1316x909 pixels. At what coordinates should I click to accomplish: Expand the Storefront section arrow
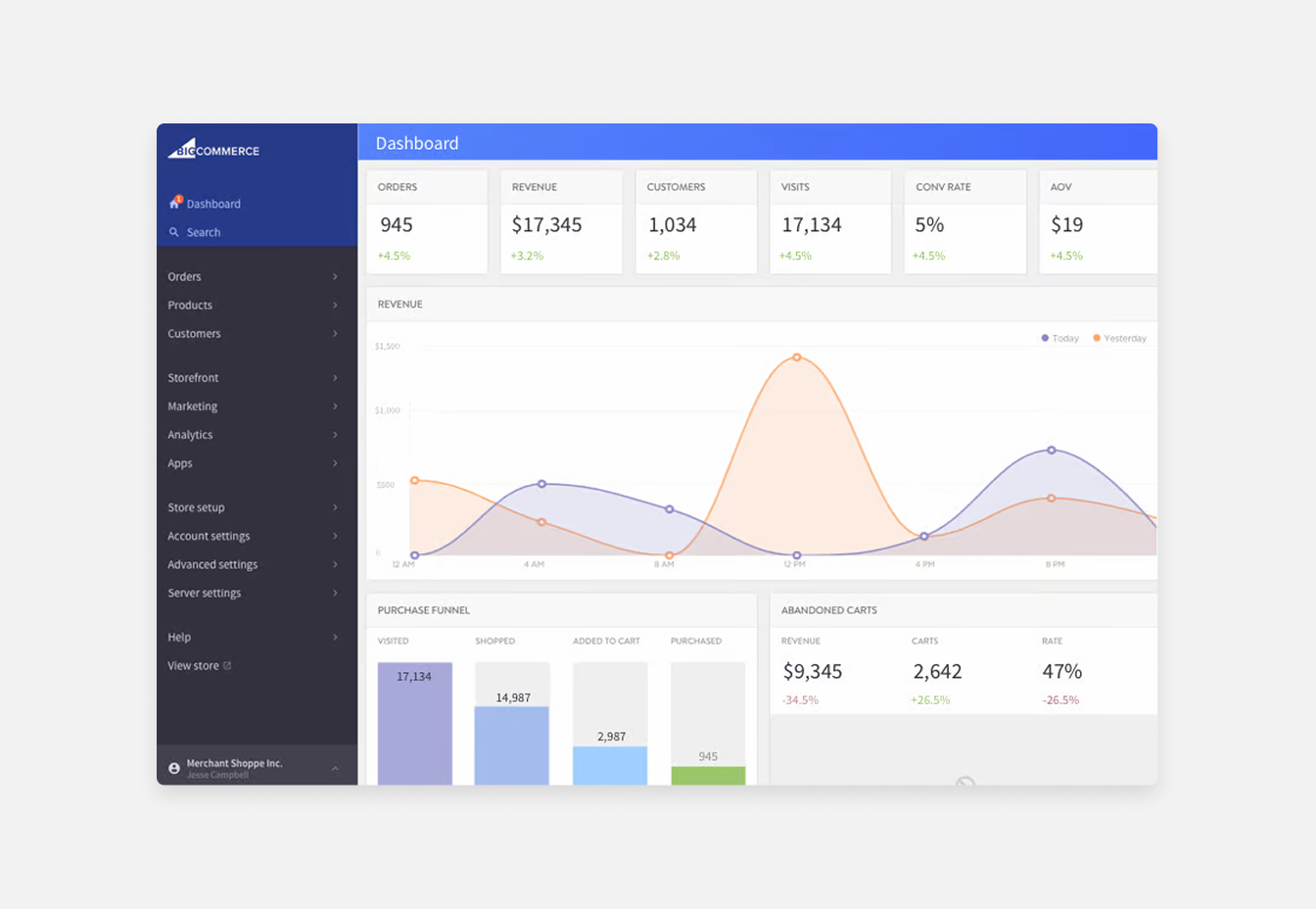(x=335, y=378)
